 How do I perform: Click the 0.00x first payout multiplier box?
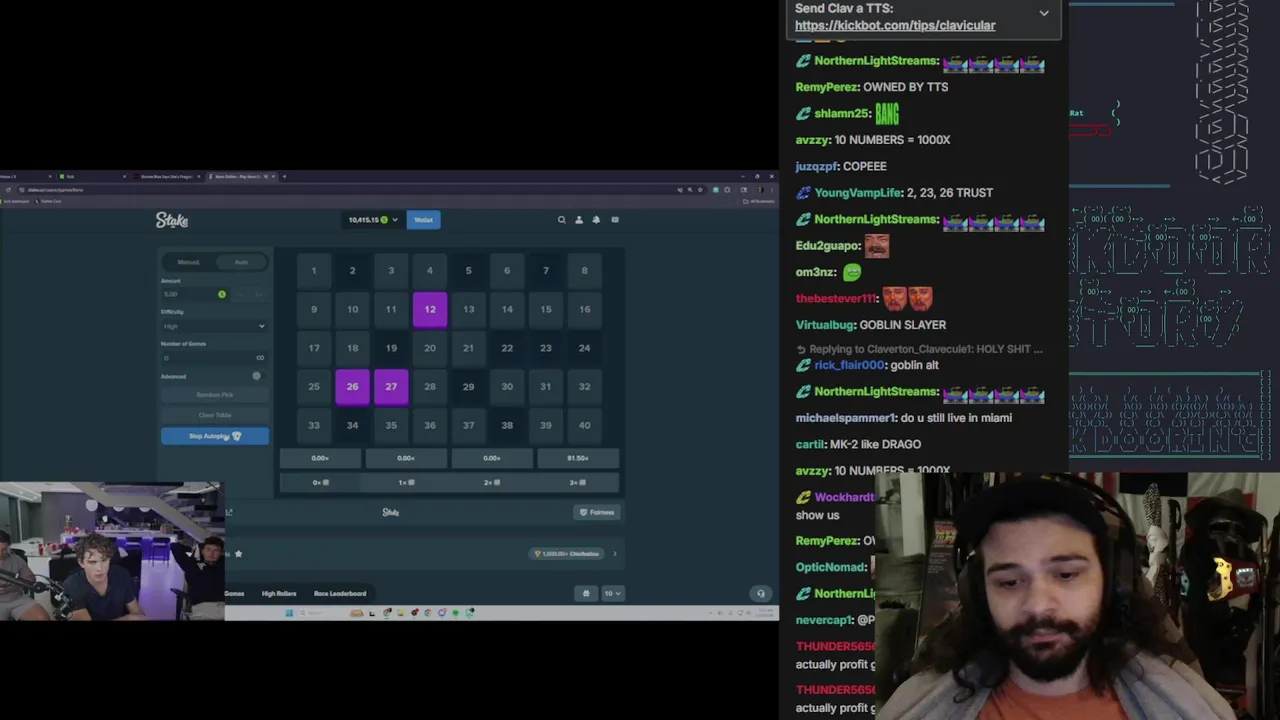(320, 458)
